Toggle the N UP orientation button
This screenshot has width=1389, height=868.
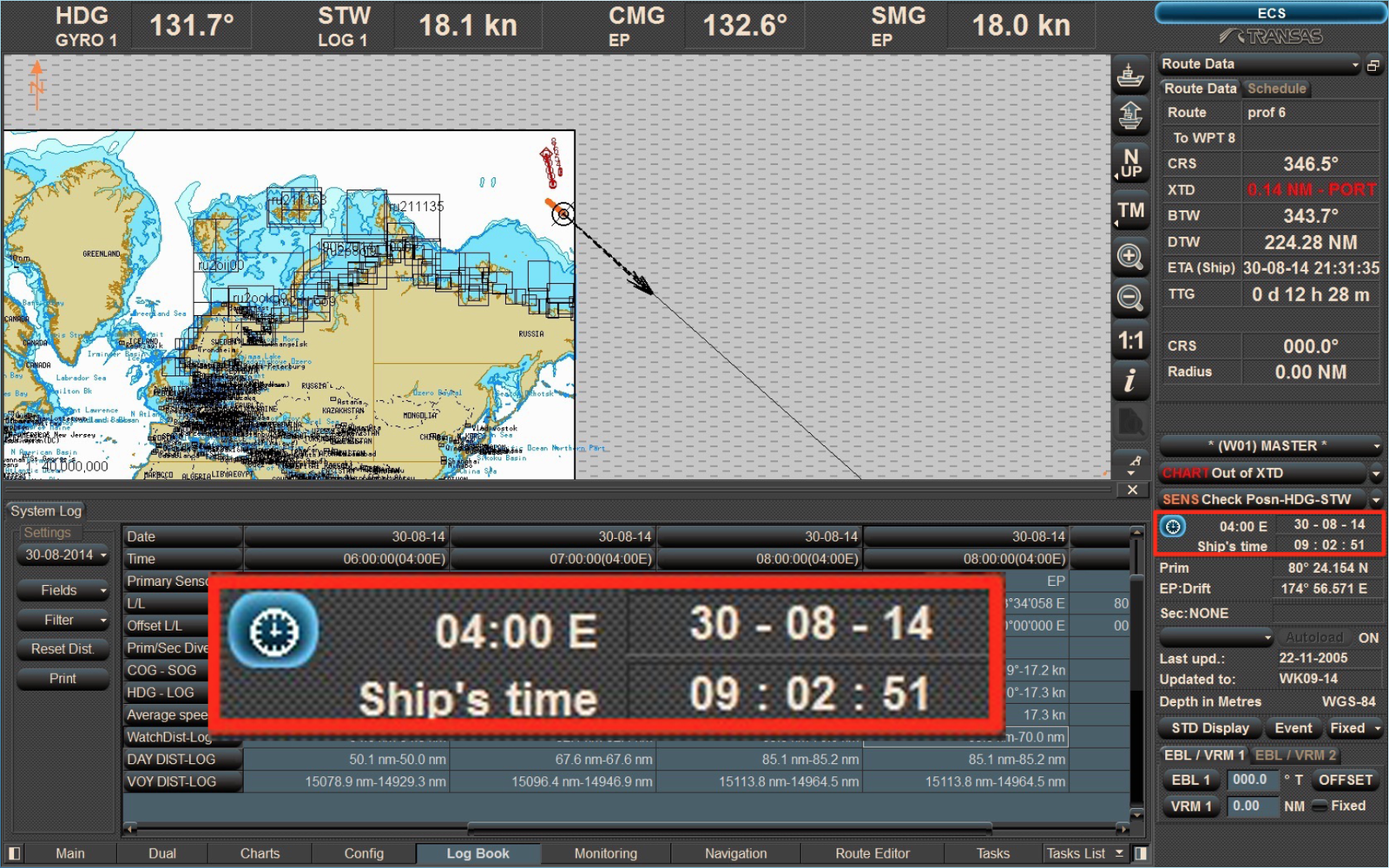point(1129,163)
